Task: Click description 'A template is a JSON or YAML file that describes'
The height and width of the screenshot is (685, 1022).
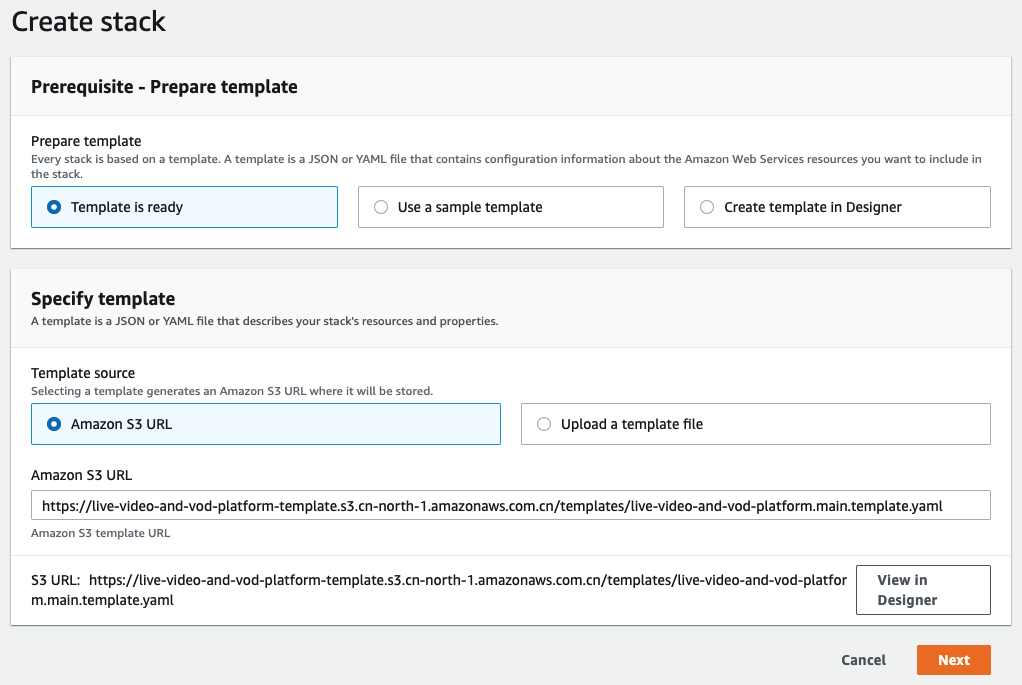Action: [x=265, y=321]
